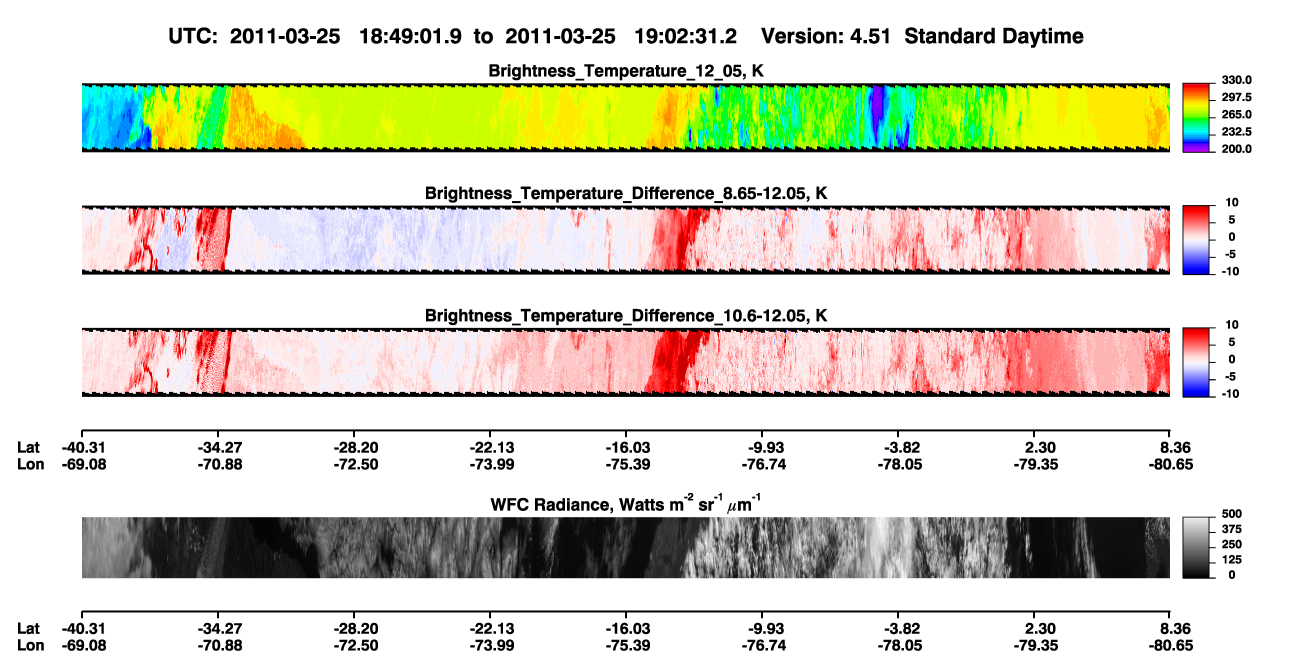Click the 250 tick on radiance colorbar
Image resolution: width=1300 pixels, height=667 pixels.
(1232, 545)
